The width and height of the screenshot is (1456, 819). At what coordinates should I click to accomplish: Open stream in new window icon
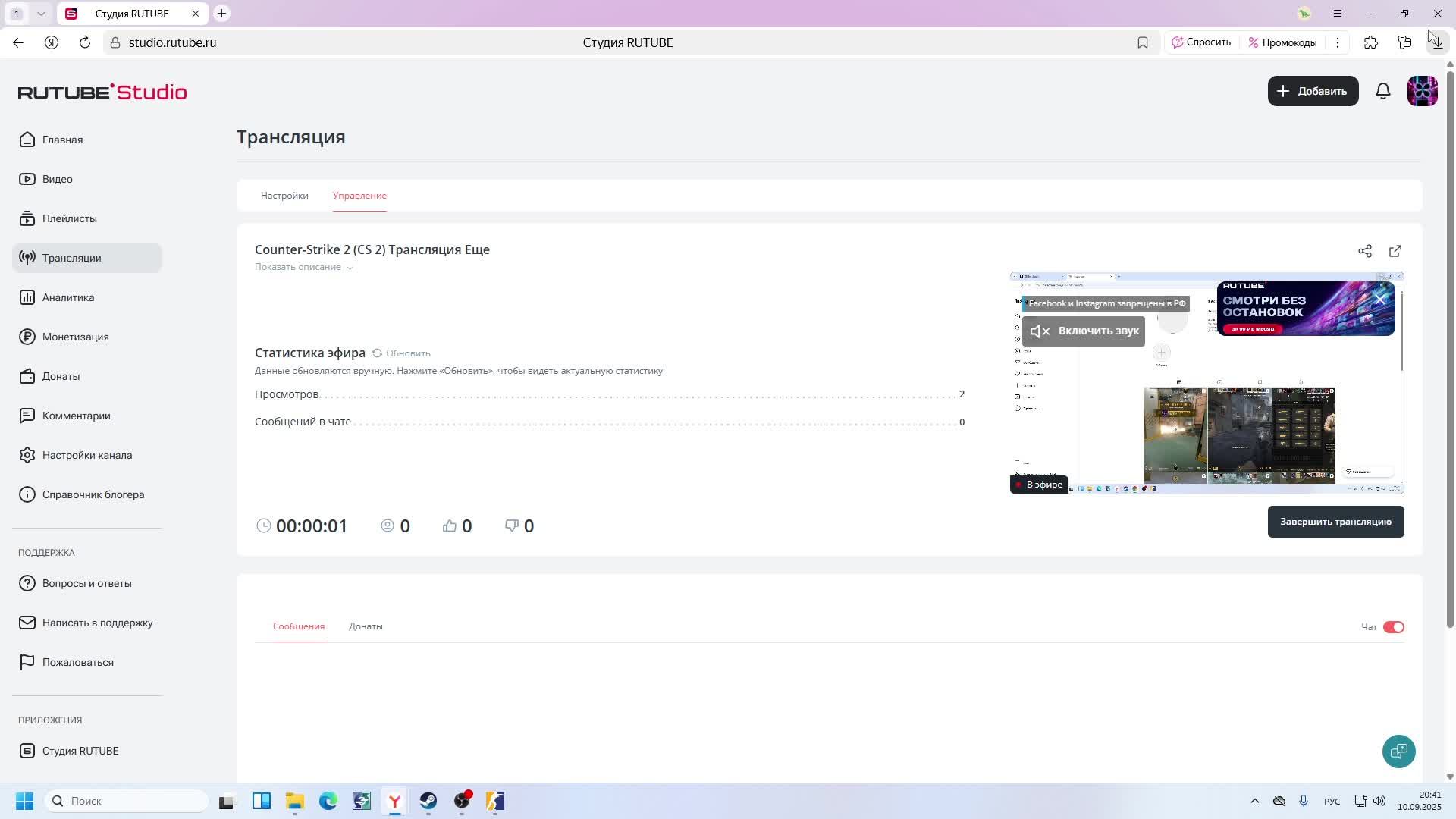1395,251
